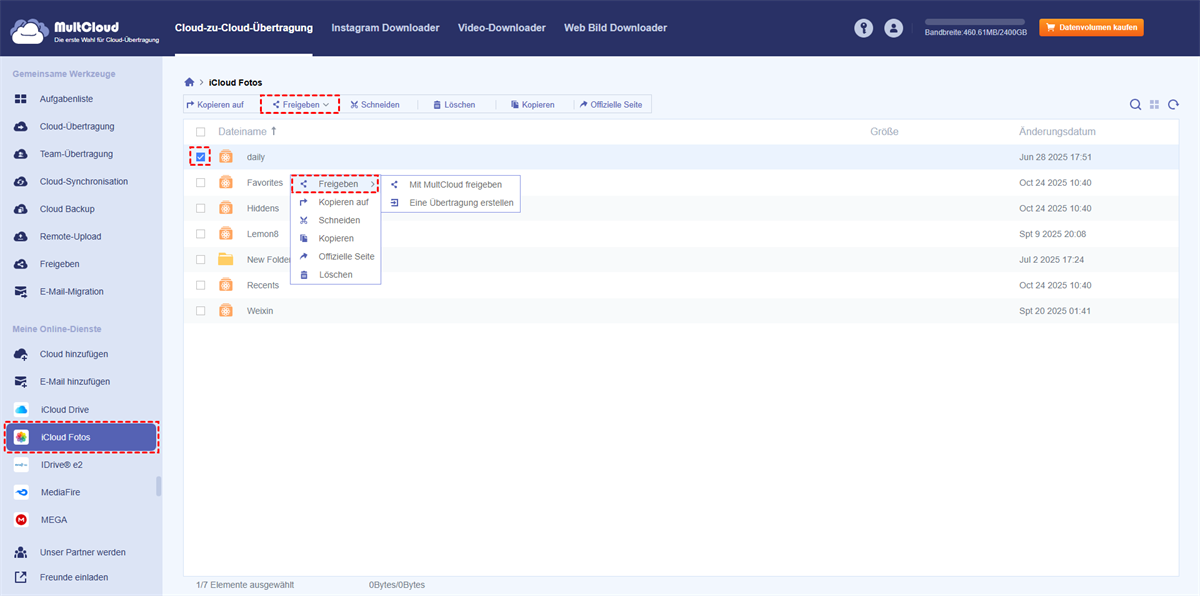Image resolution: width=1200 pixels, height=596 pixels.
Task: Click Datenvolumen kaufen button
Action: pyautogui.click(x=1091, y=28)
